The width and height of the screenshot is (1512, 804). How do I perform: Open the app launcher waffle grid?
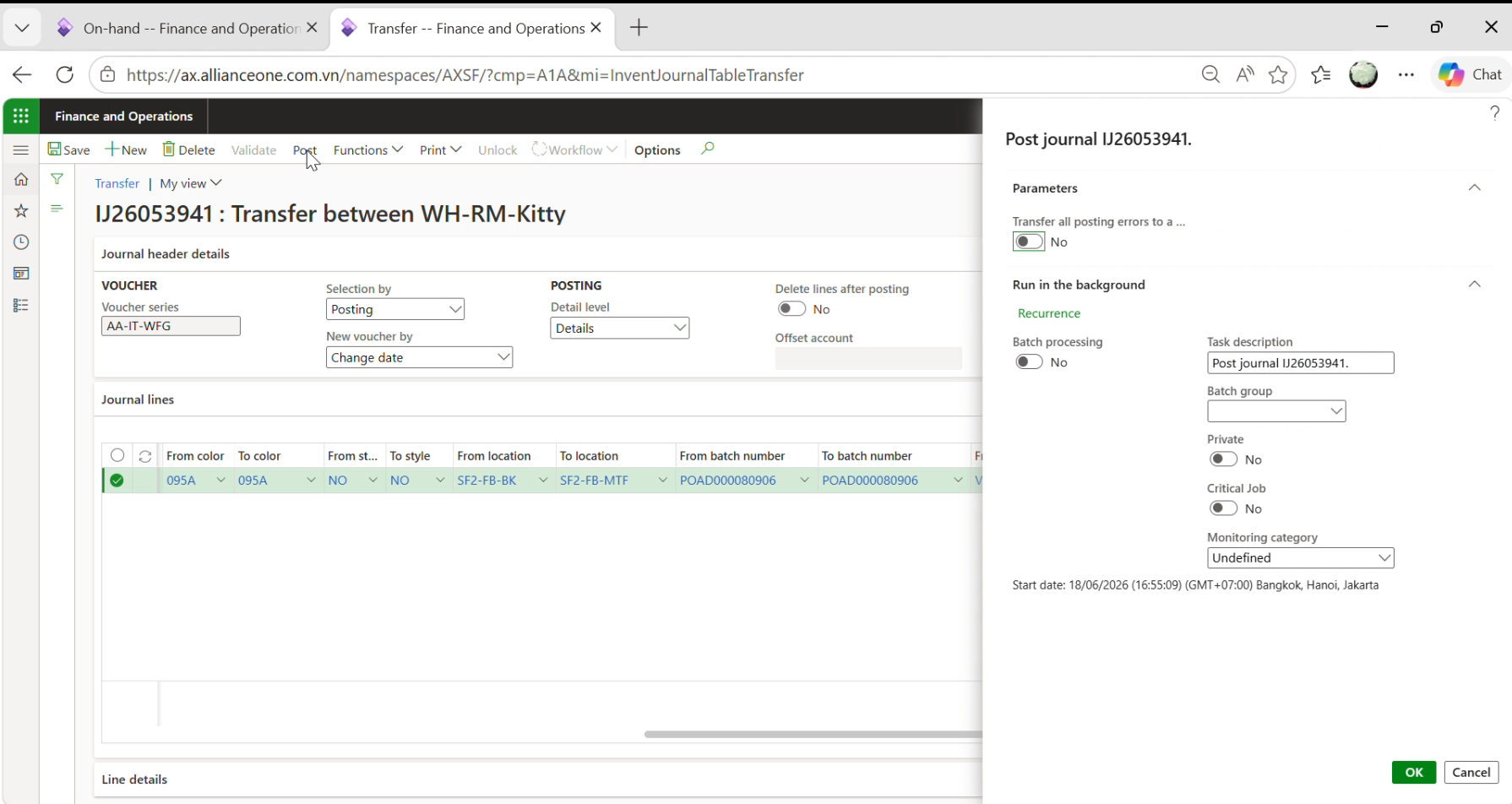pyautogui.click(x=21, y=116)
